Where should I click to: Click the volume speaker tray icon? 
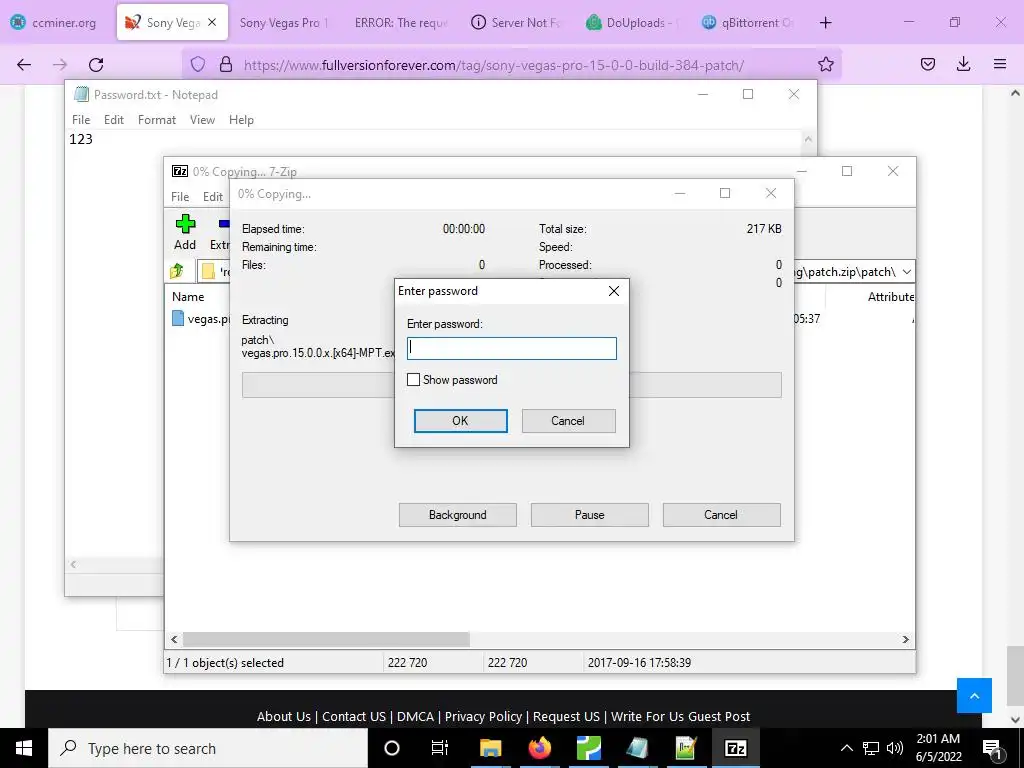click(895, 748)
